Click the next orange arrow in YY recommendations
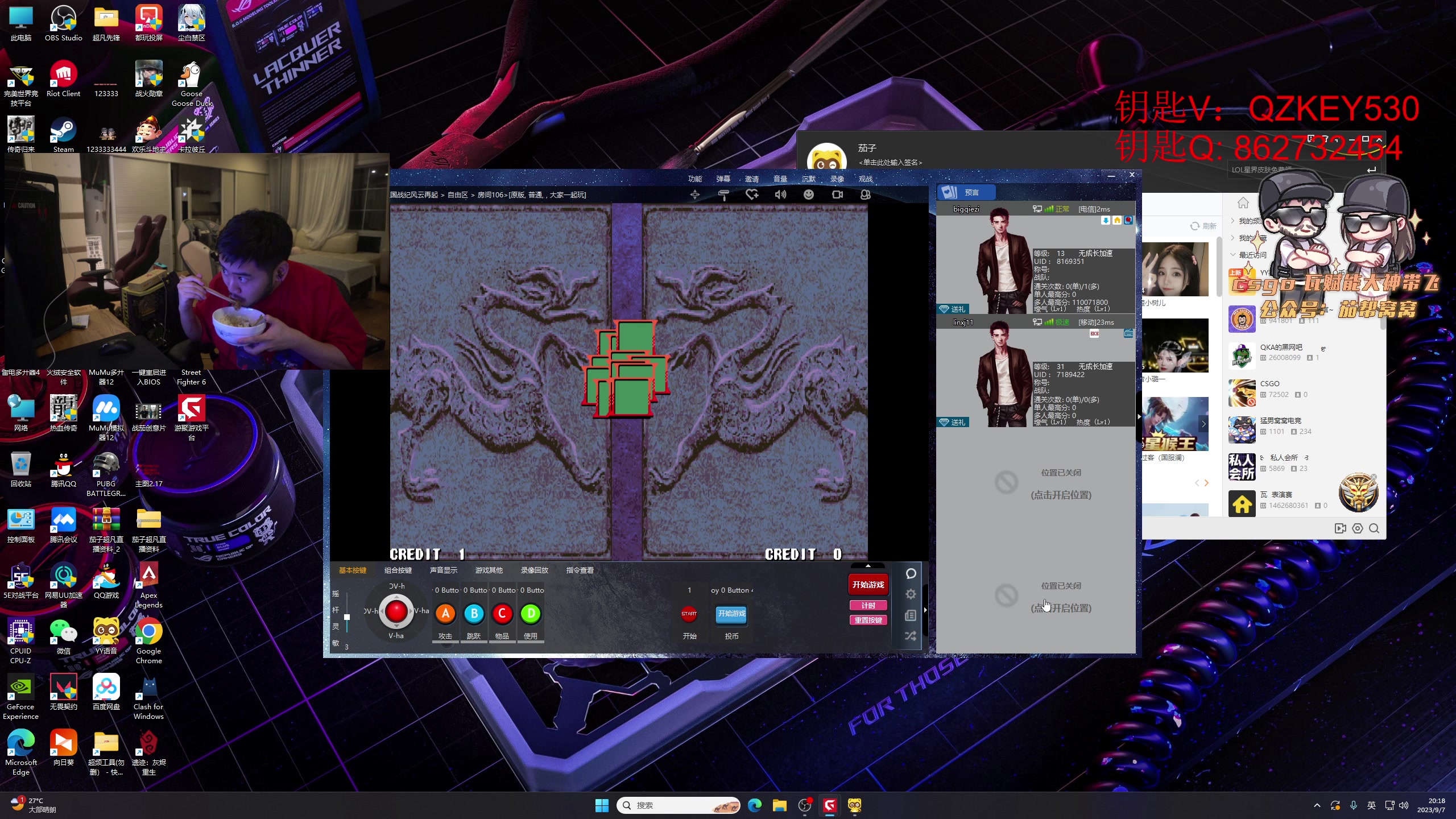 [x=1207, y=483]
